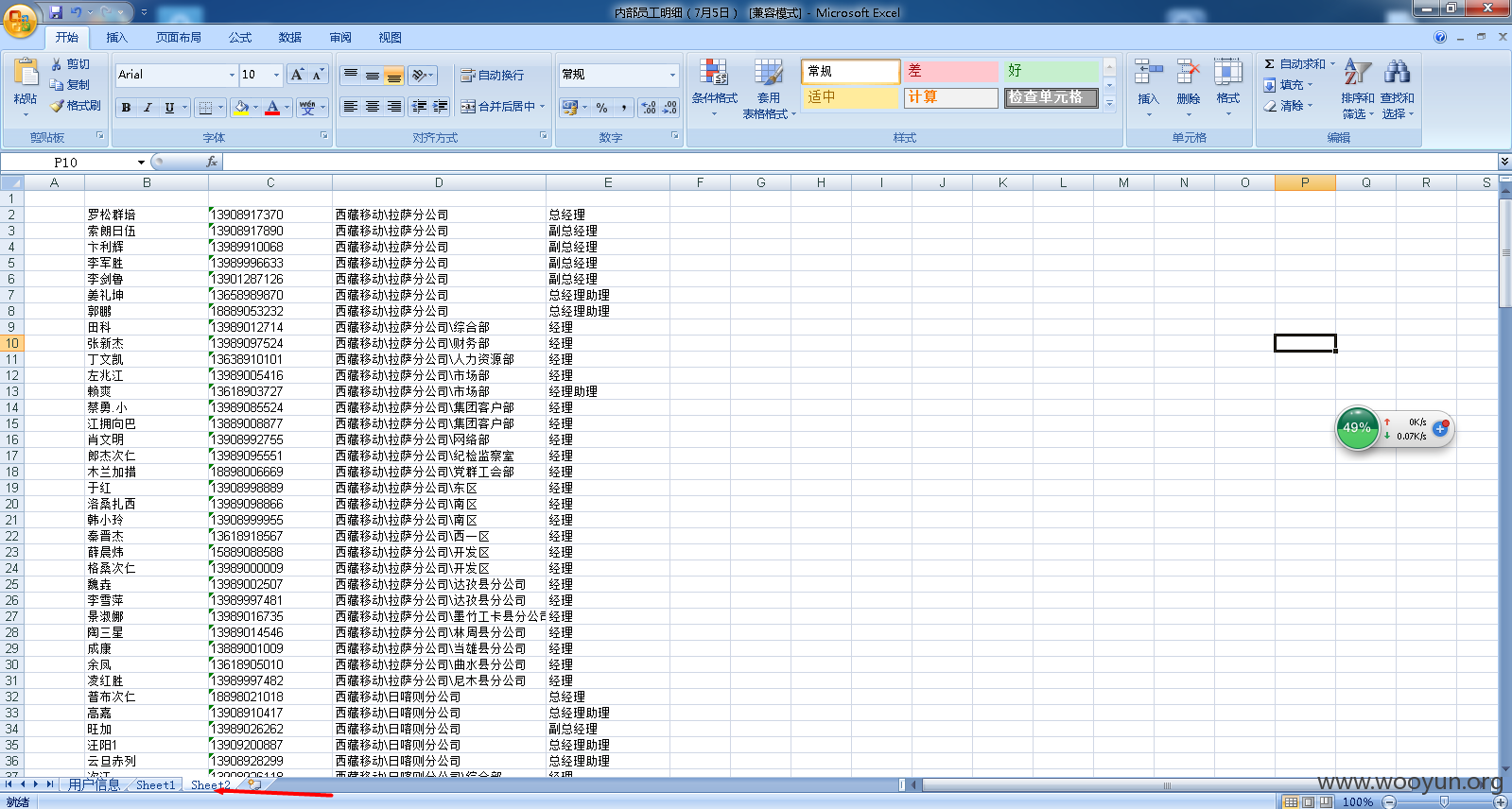Save workbook via quick access toolbar
Screen dimensions: 1512x809
pos(56,12)
